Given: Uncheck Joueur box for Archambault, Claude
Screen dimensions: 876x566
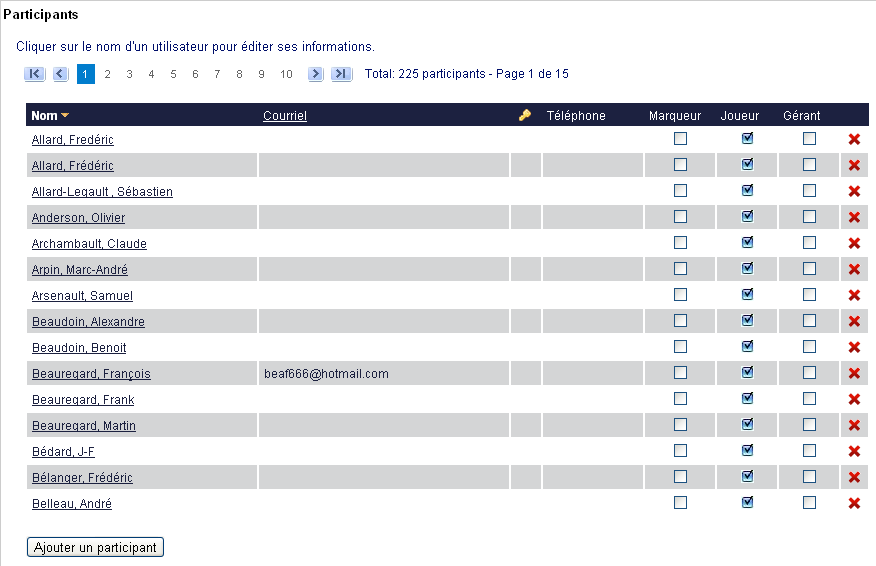Looking at the screenshot, I should 747,242.
